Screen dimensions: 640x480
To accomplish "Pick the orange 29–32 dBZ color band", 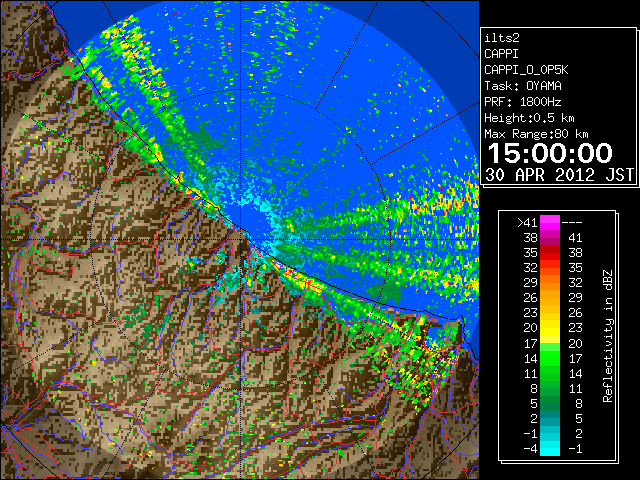I will (x=550, y=283).
